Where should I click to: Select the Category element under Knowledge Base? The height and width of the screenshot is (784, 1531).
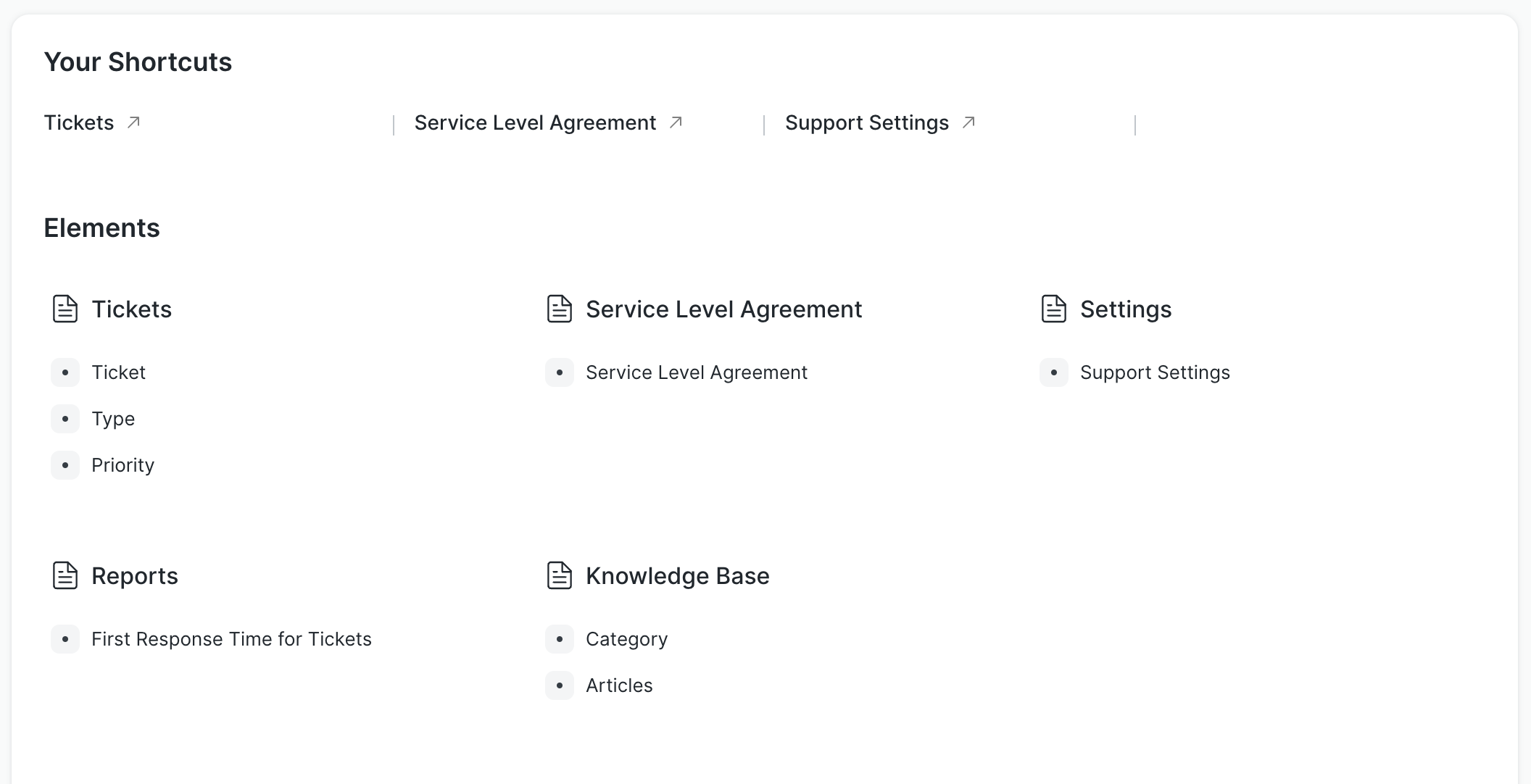[626, 639]
